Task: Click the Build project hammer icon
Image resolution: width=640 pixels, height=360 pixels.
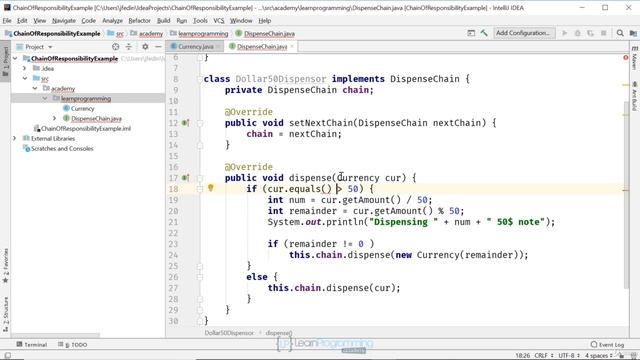Action: click(484, 33)
